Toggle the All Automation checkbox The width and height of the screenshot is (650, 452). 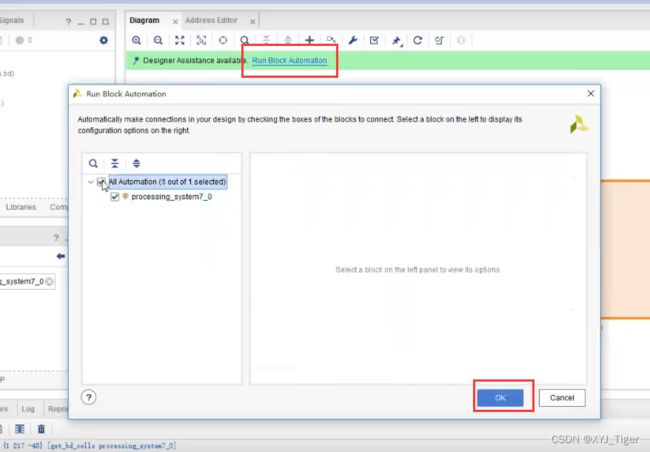click(101, 182)
